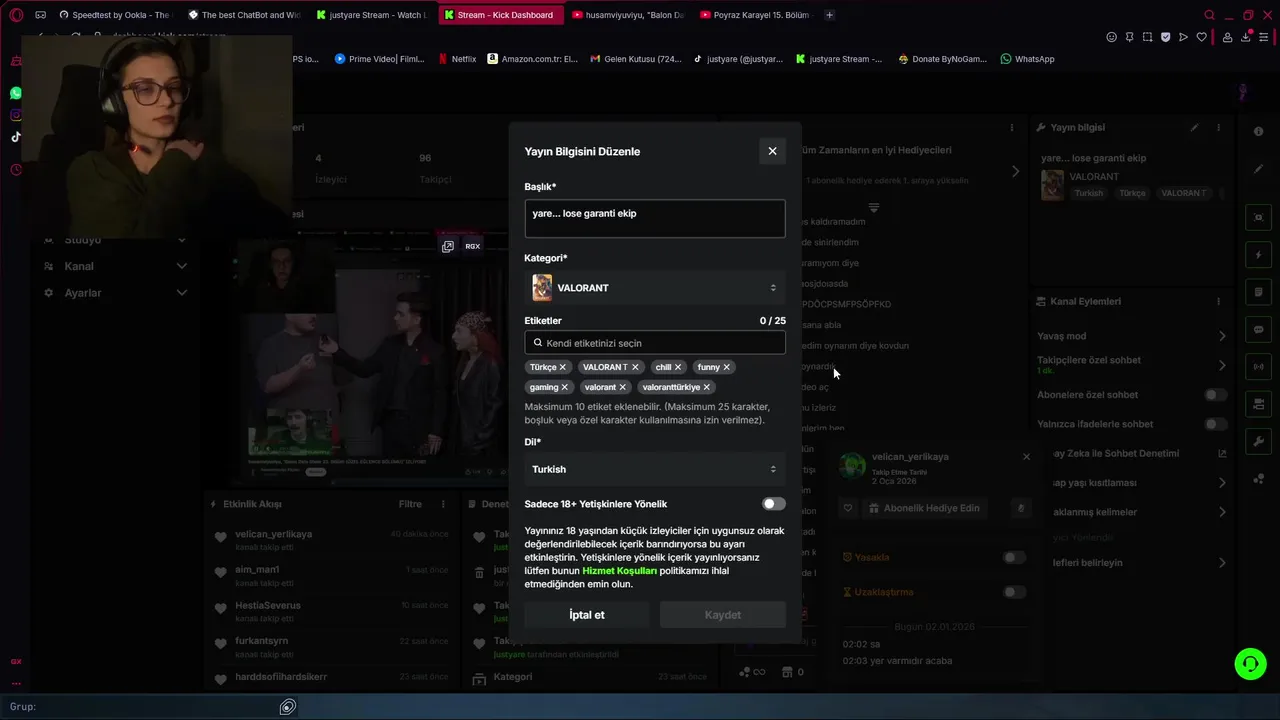Viewport: 1280px width, 720px height.
Task: Open the Dil Turkish language dropdown
Action: click(655, 469)
